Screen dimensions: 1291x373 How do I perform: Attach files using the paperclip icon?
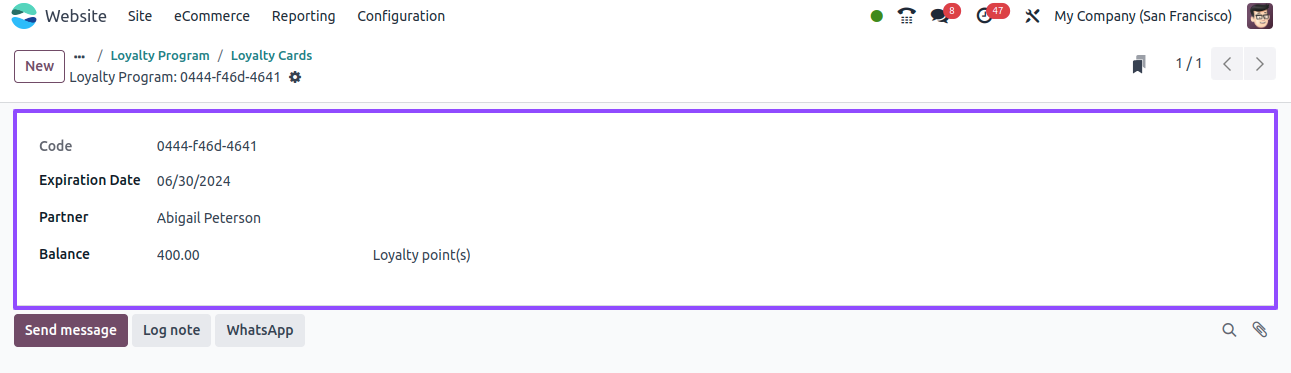click(x=1260, y=330)
